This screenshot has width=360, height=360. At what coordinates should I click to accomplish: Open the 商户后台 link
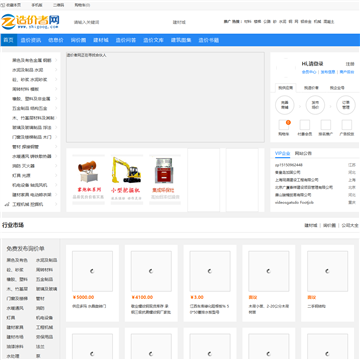tap(347, 72)
